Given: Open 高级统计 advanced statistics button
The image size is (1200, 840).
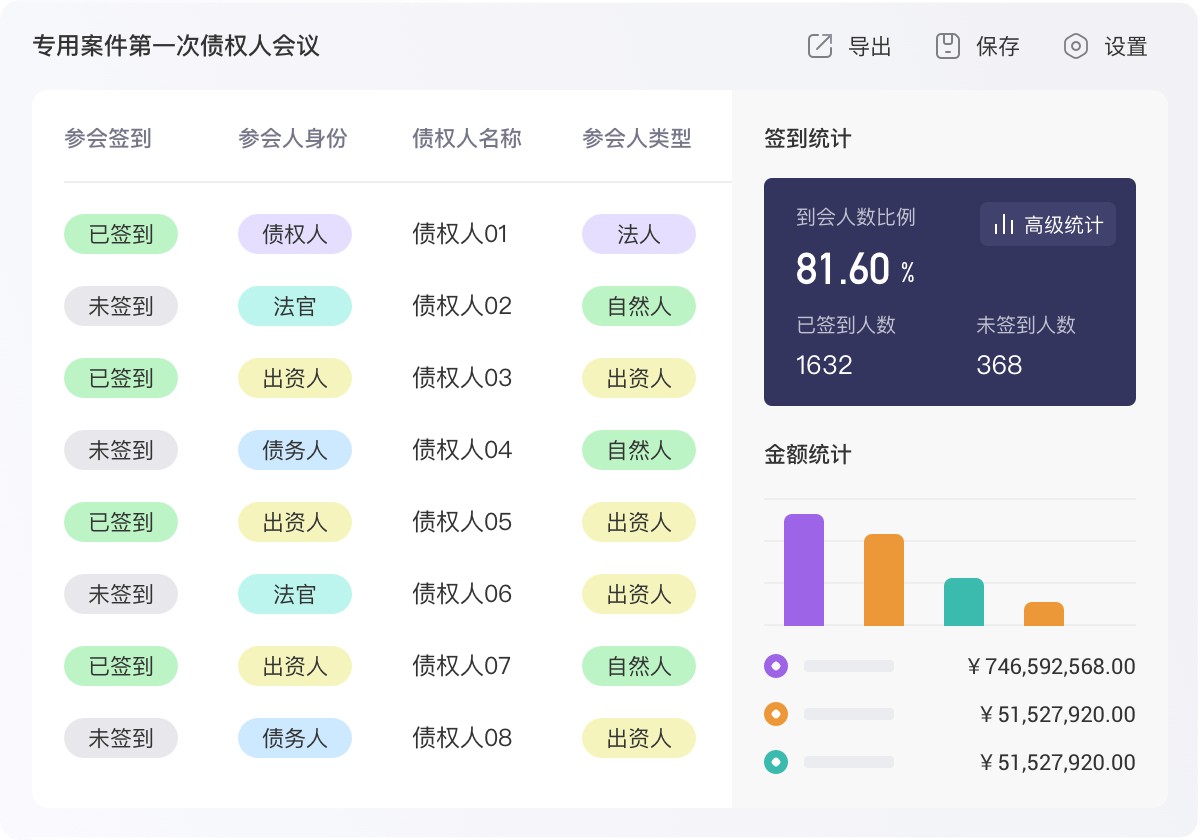Looking at the screenshot, I should 1048,225.
